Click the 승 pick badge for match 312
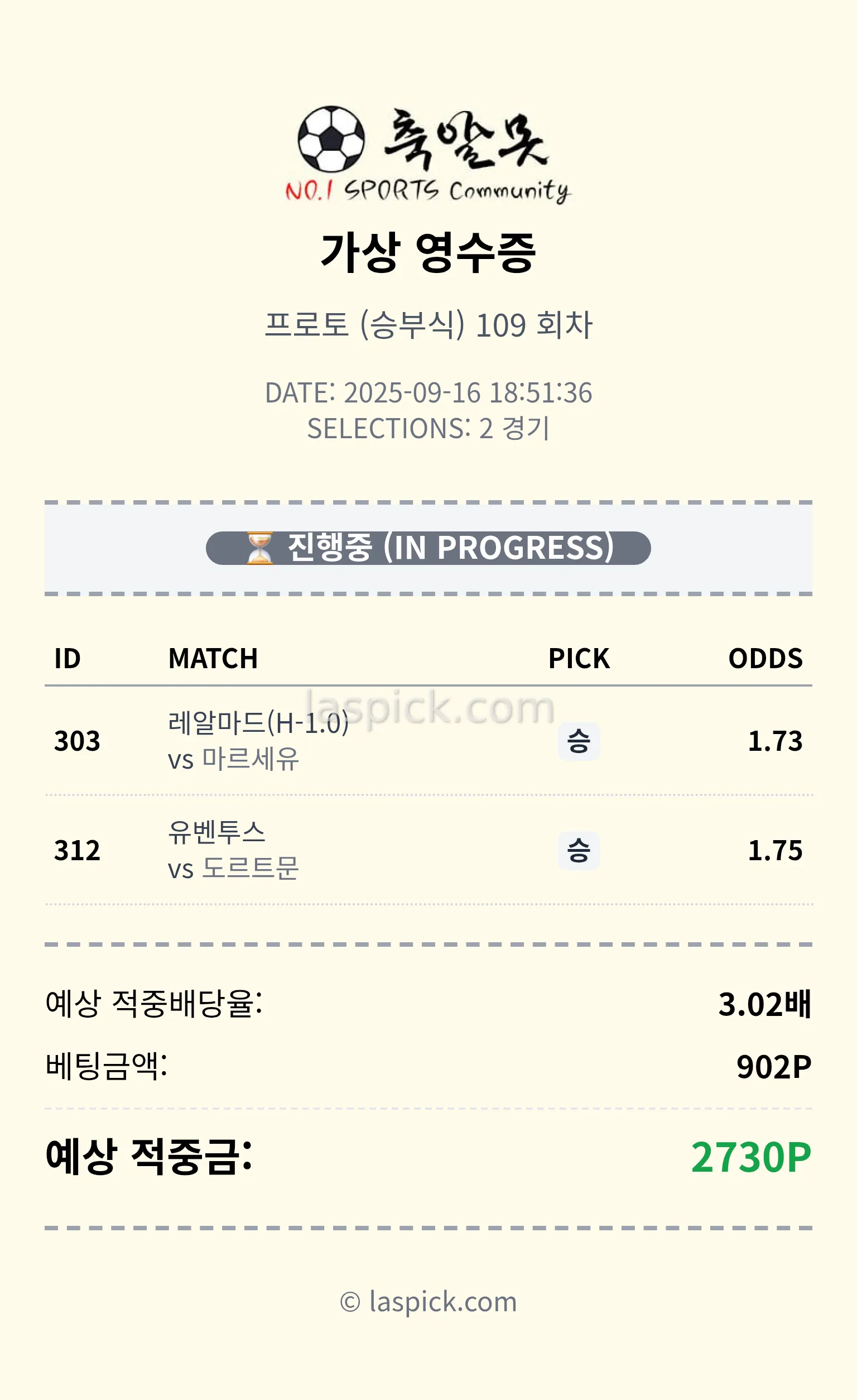 (x=578, y=851)
